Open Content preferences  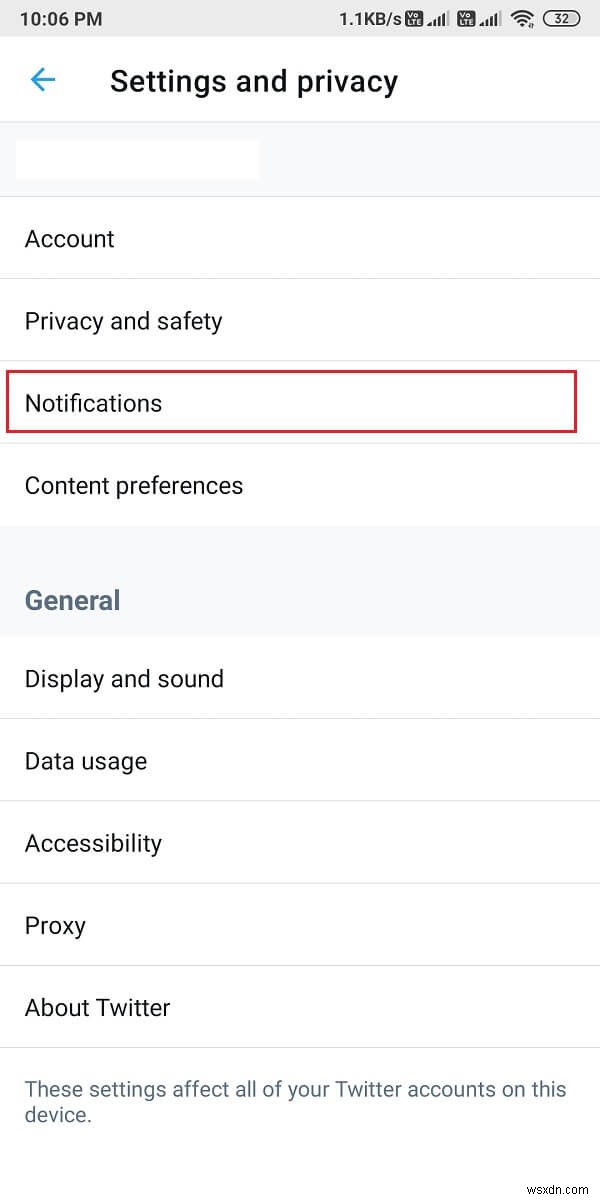coord(134,485)
